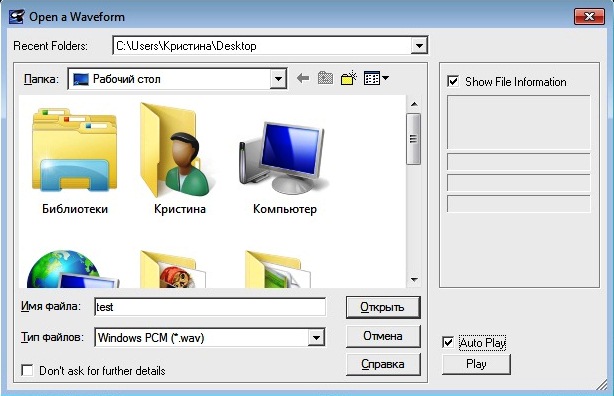
Task: Select the folder with green documents
Action: click(278, 269)
